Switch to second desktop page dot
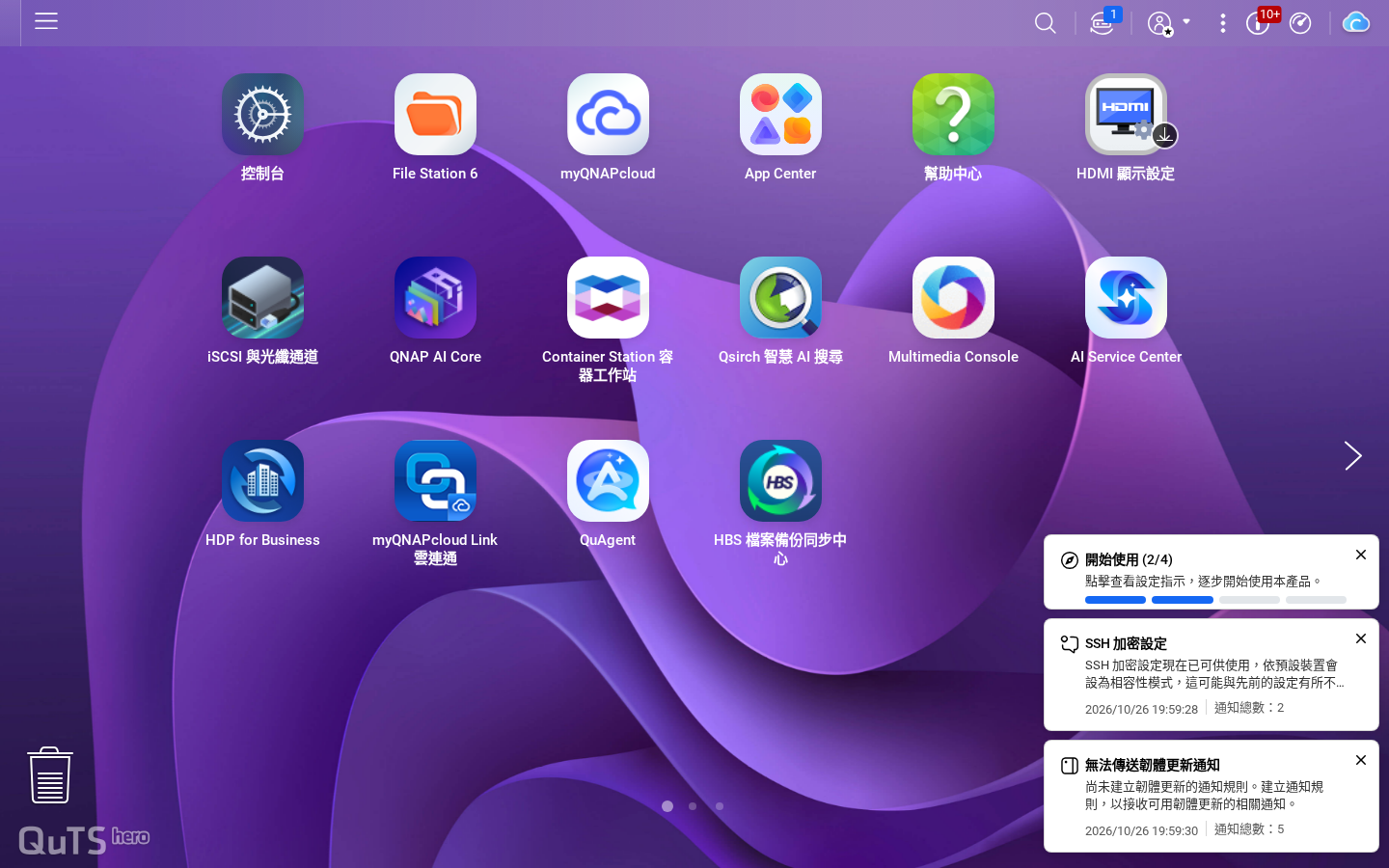The height and width of the screenshot is (868, 1389). (x=693, y=806)
